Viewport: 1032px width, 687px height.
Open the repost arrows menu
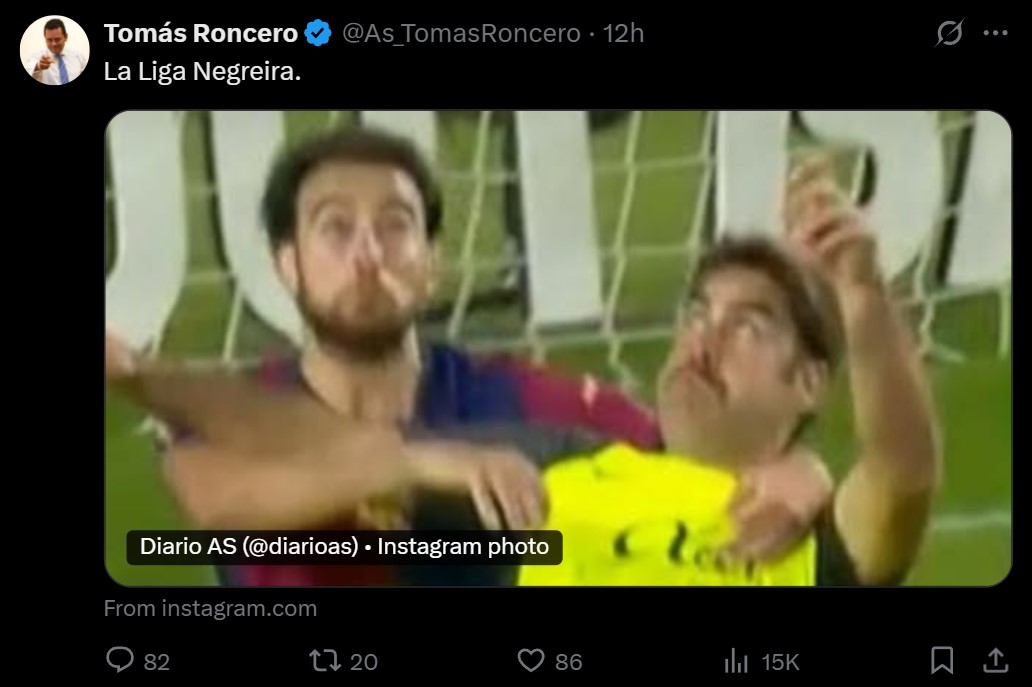(323, 660)
